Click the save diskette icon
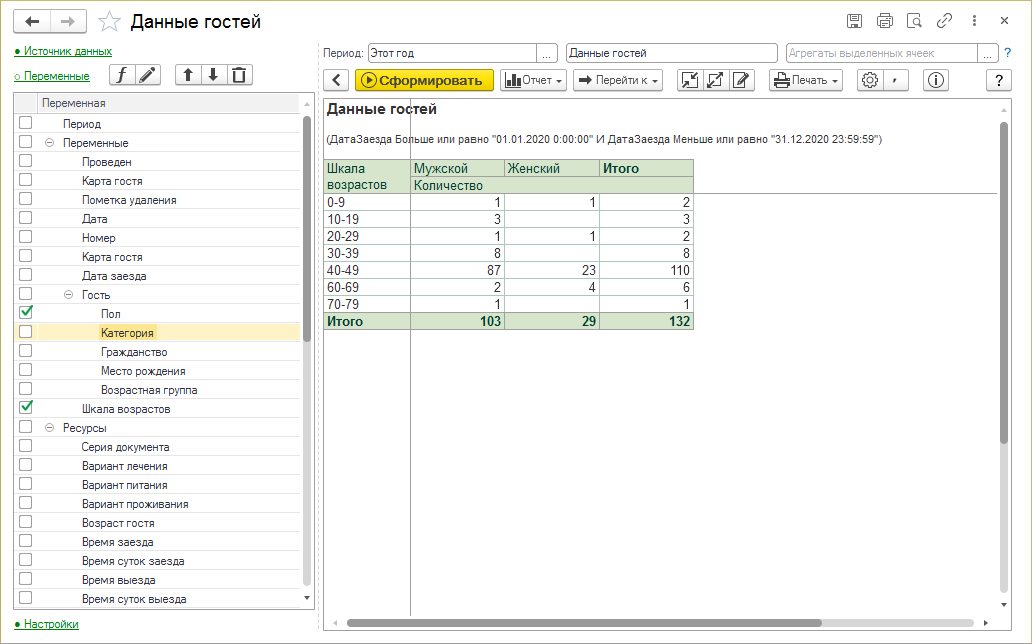This screenshot has height=644, width=1032. pos(854,21)
